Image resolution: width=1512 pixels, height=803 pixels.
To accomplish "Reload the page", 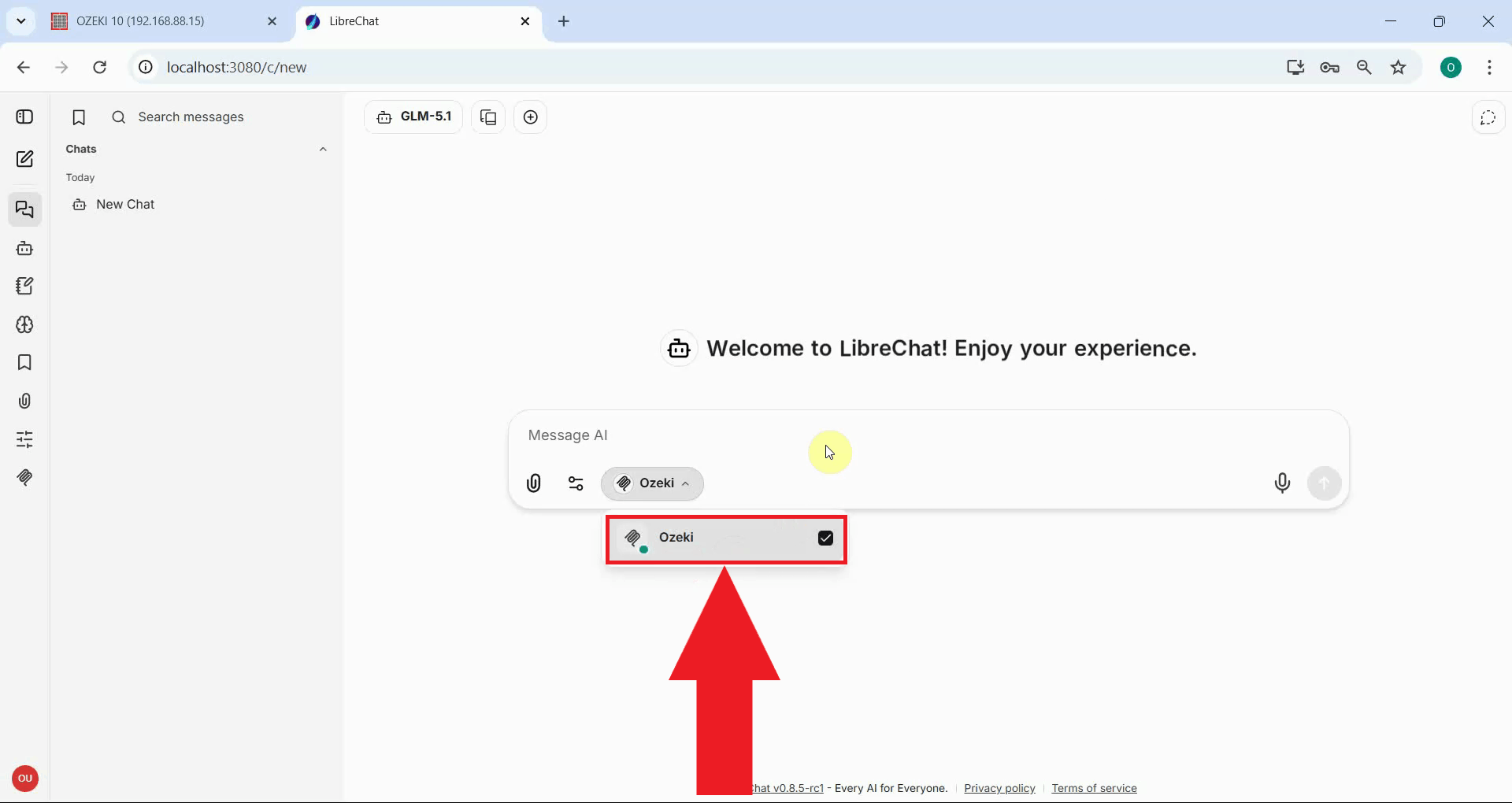I will click(x=99, y=68).
